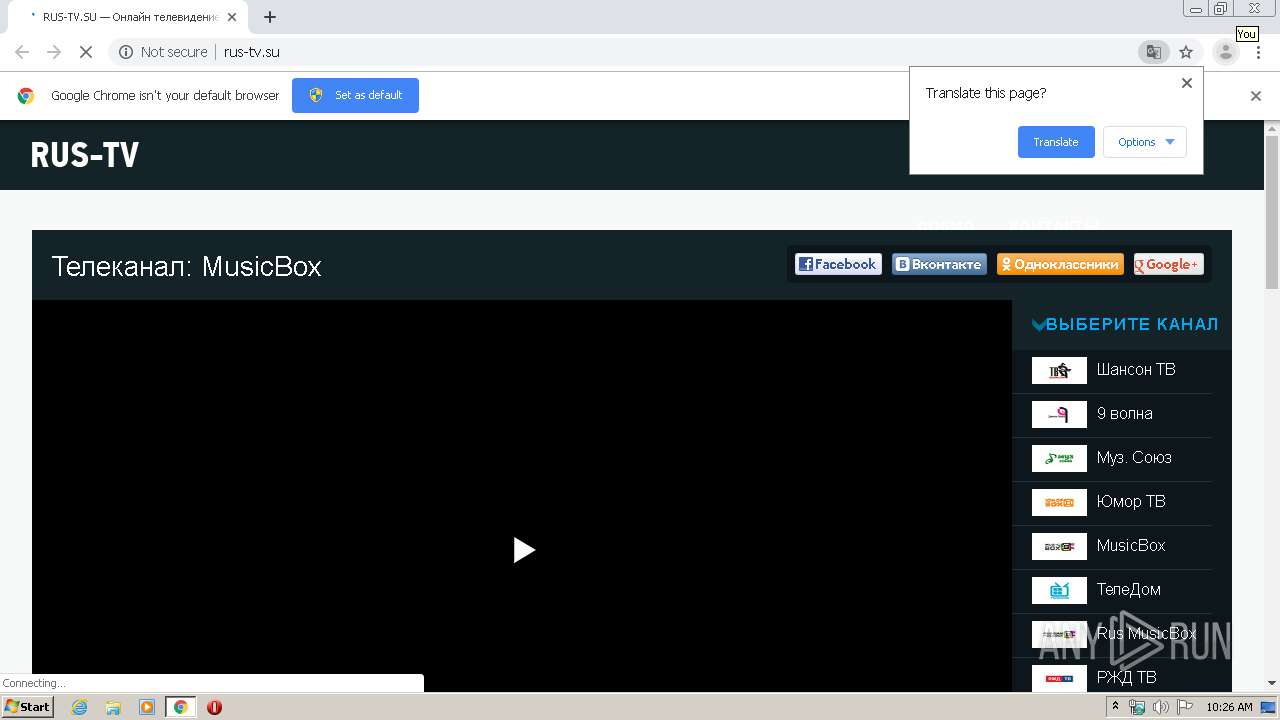This screenshot has width=1280, height=720.
Task: Bookmark this page with the star icon
Action: (x=1186, y=52)
